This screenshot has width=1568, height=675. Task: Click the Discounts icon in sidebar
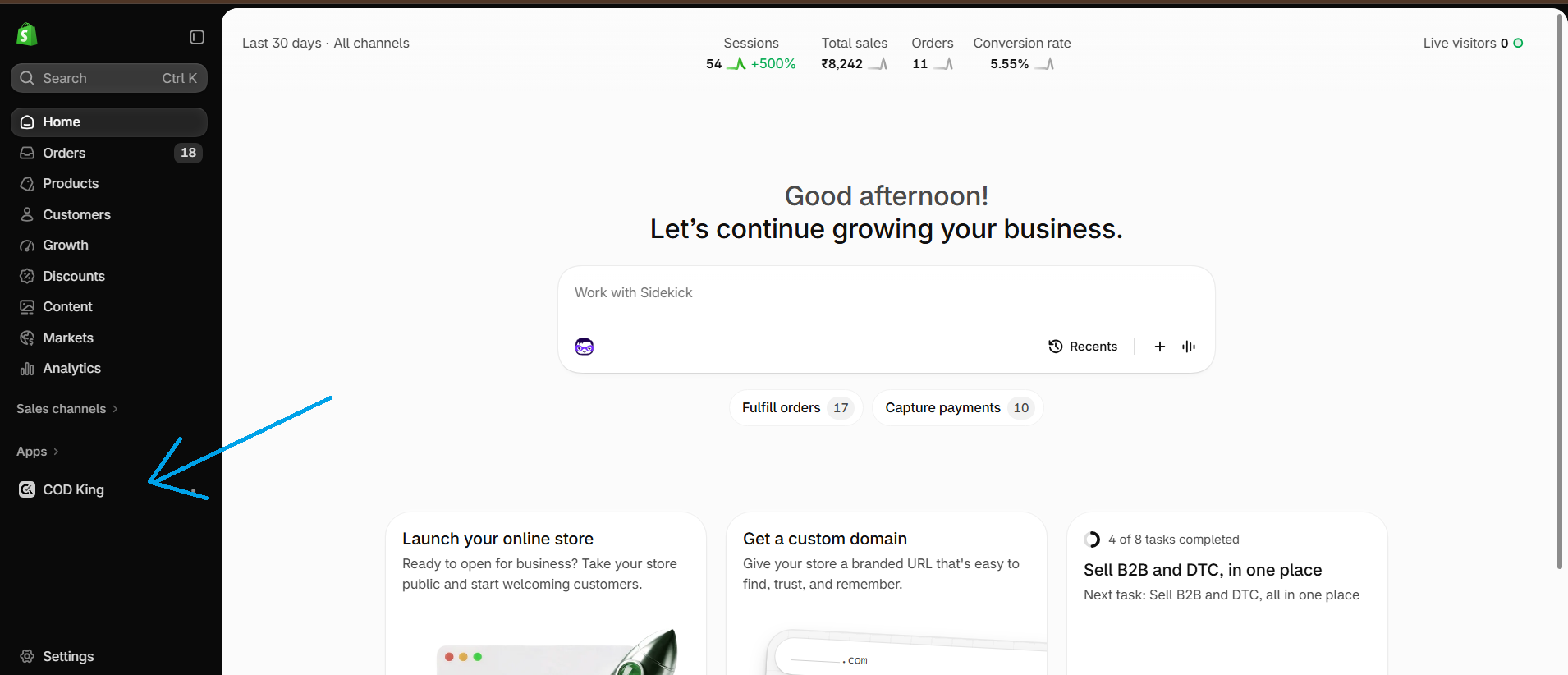point(27,276)
